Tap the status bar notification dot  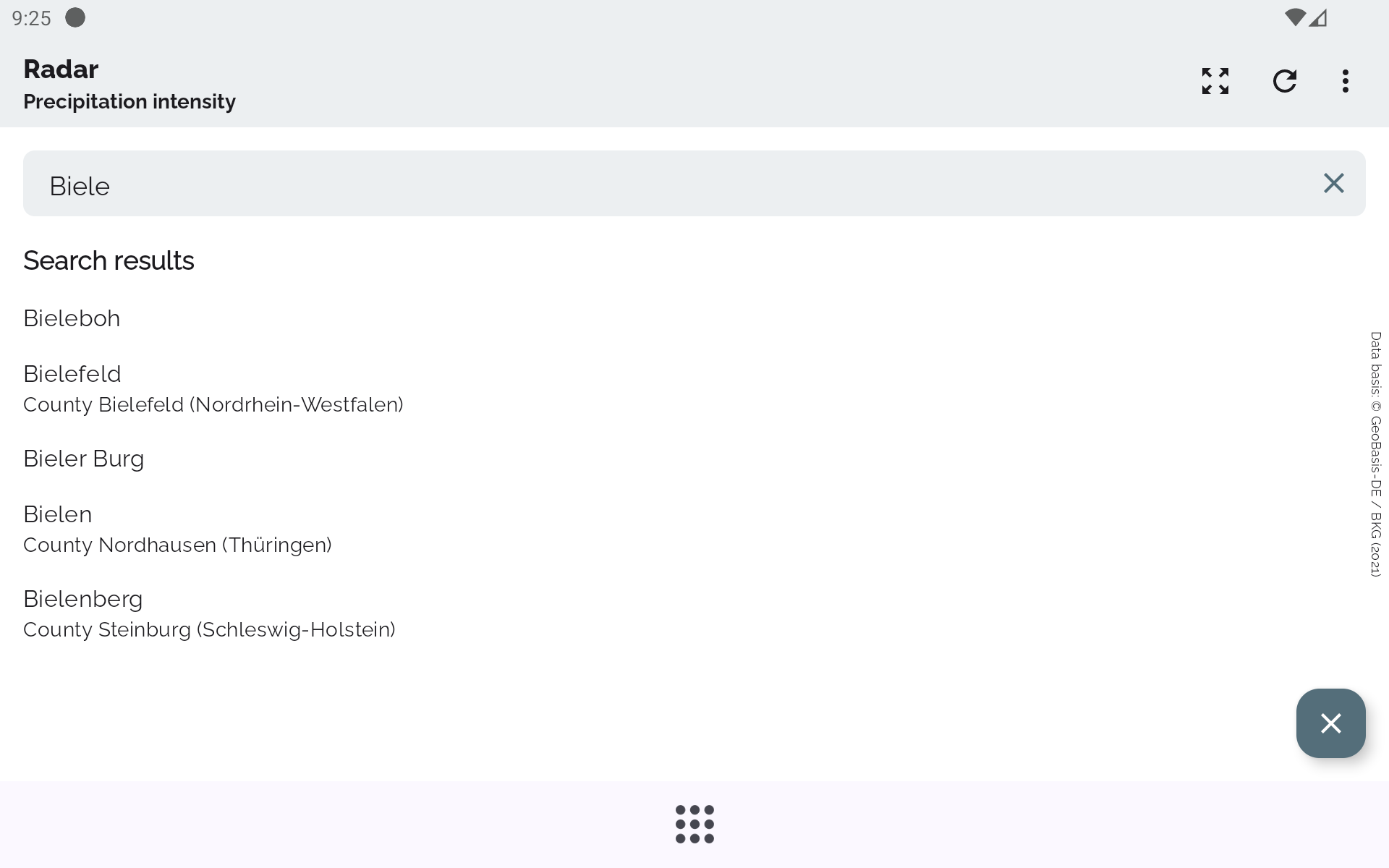click(75, 17)
